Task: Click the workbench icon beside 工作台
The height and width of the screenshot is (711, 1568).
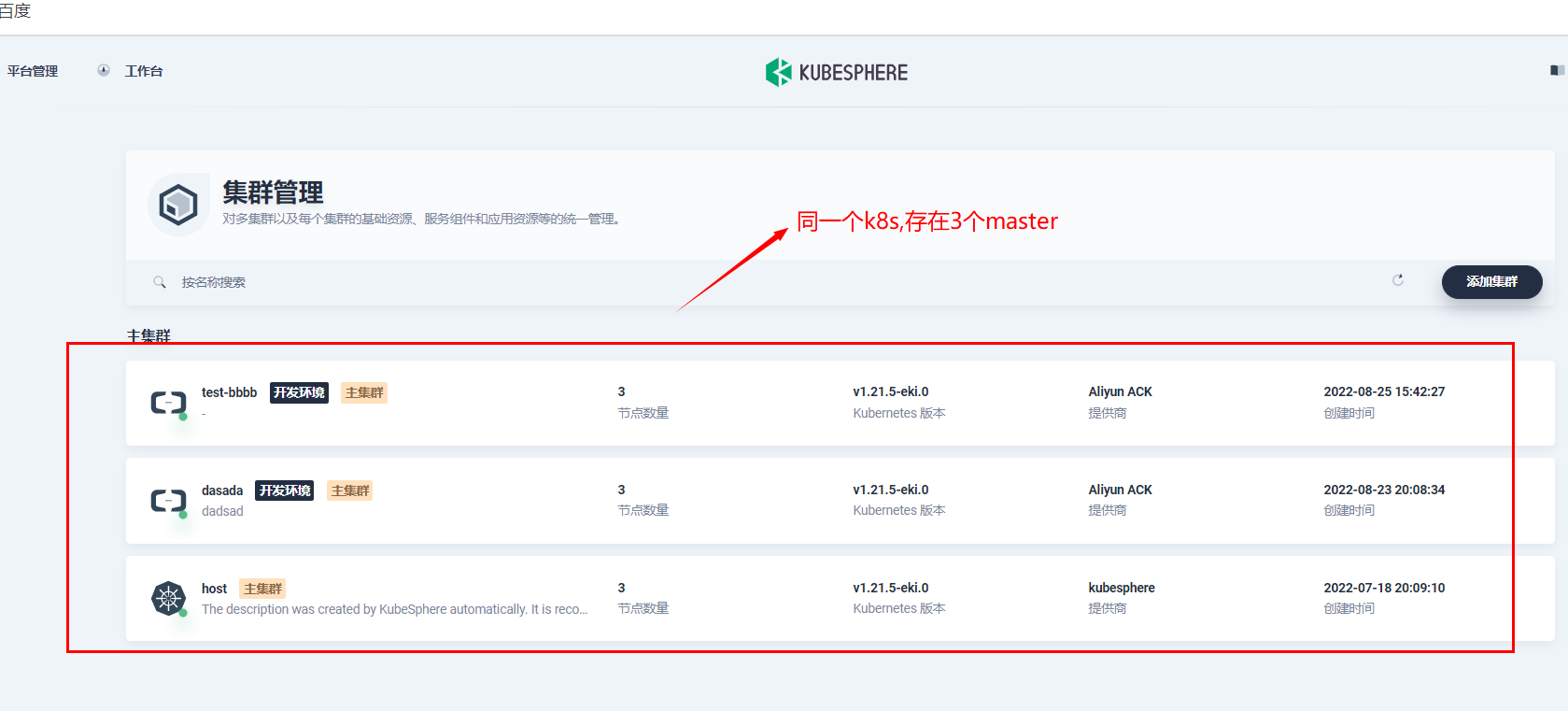Action: point(104,70)
